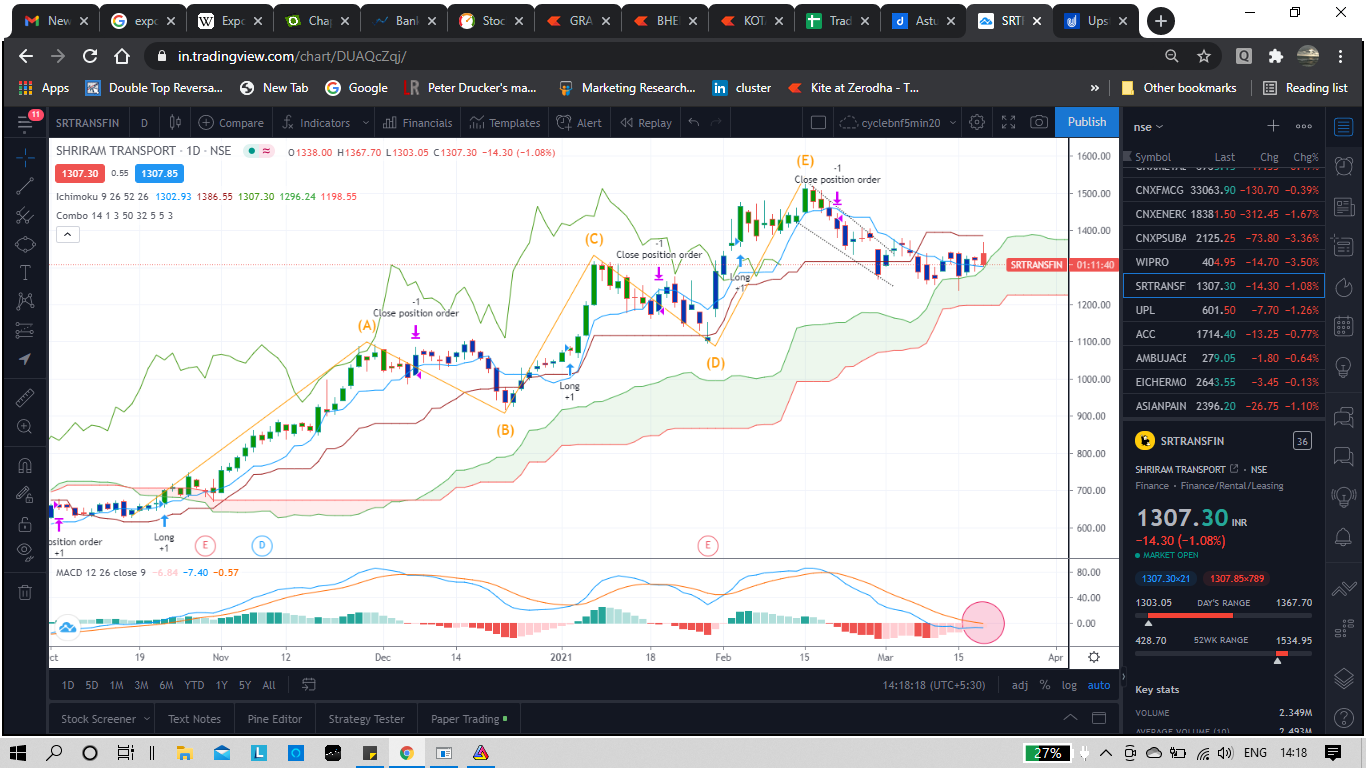Toggle hide all drawings eye icon

[x=25, y=552]
